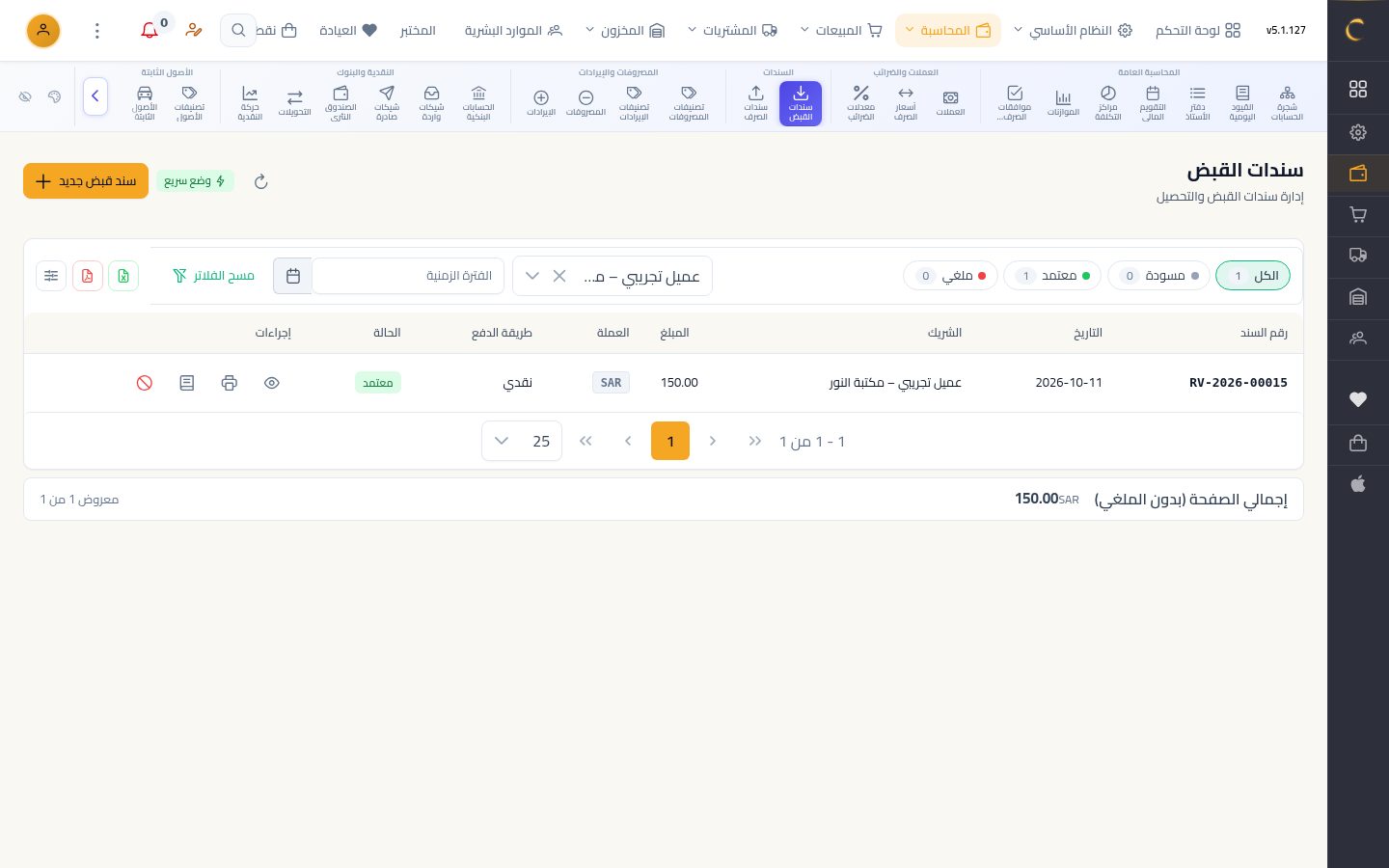Cancel voucher RV-2026-00015 with red icon

(x=145, y=383)
